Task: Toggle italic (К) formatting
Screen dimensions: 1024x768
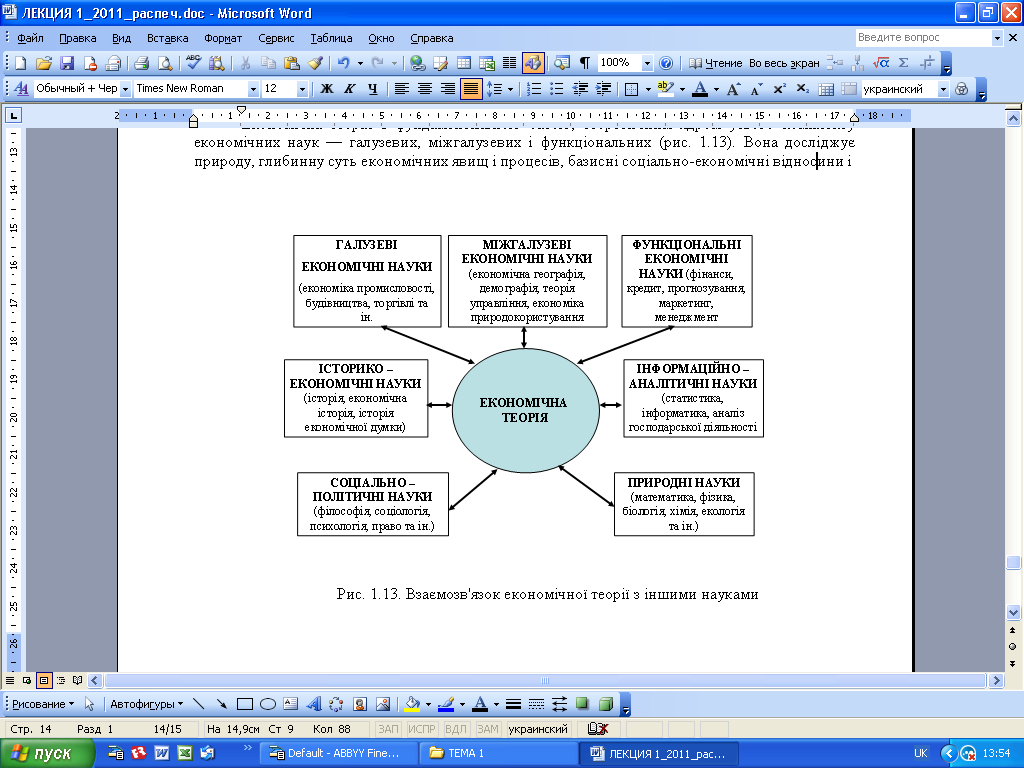Action: pos(349,89)
